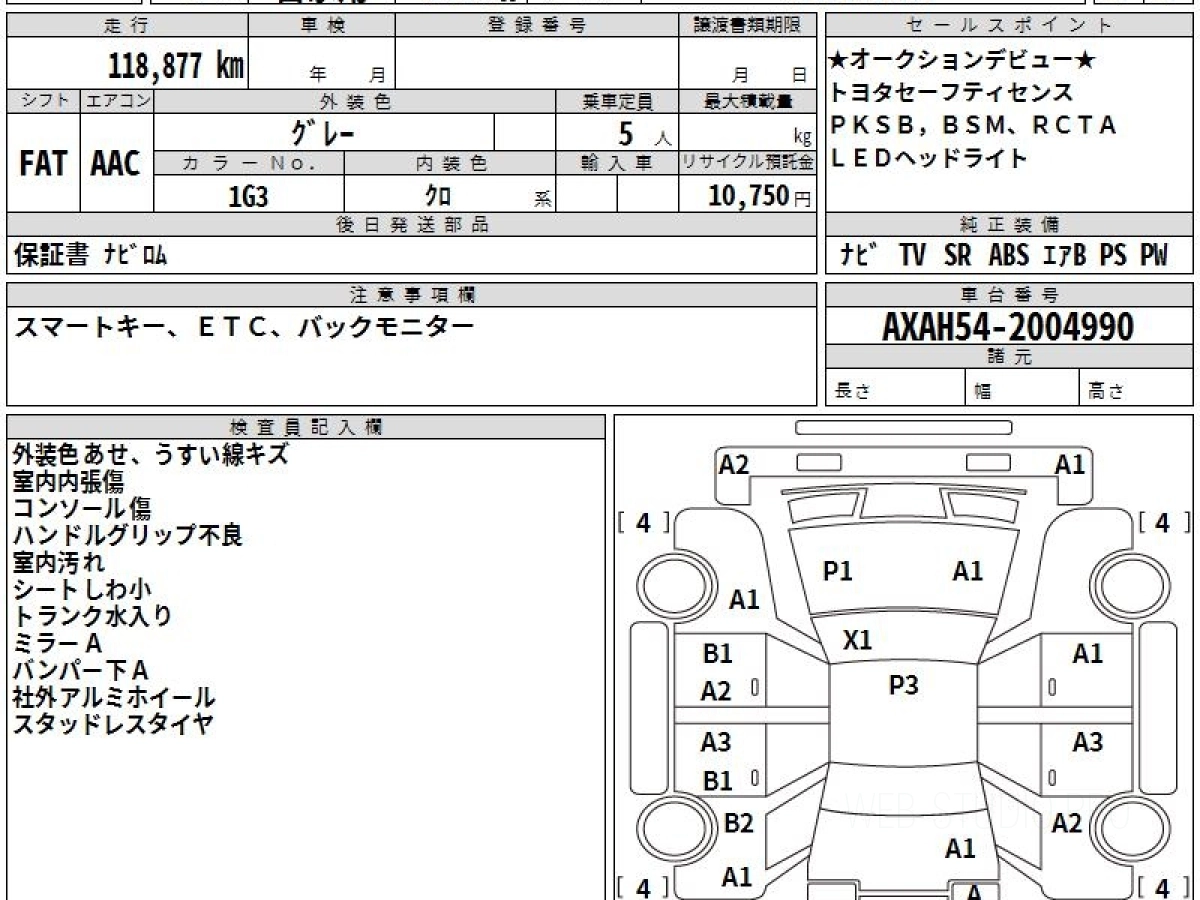Click the 輸入車 label
The height and width of the screenshot is (900, 1200).
point(617,163)
